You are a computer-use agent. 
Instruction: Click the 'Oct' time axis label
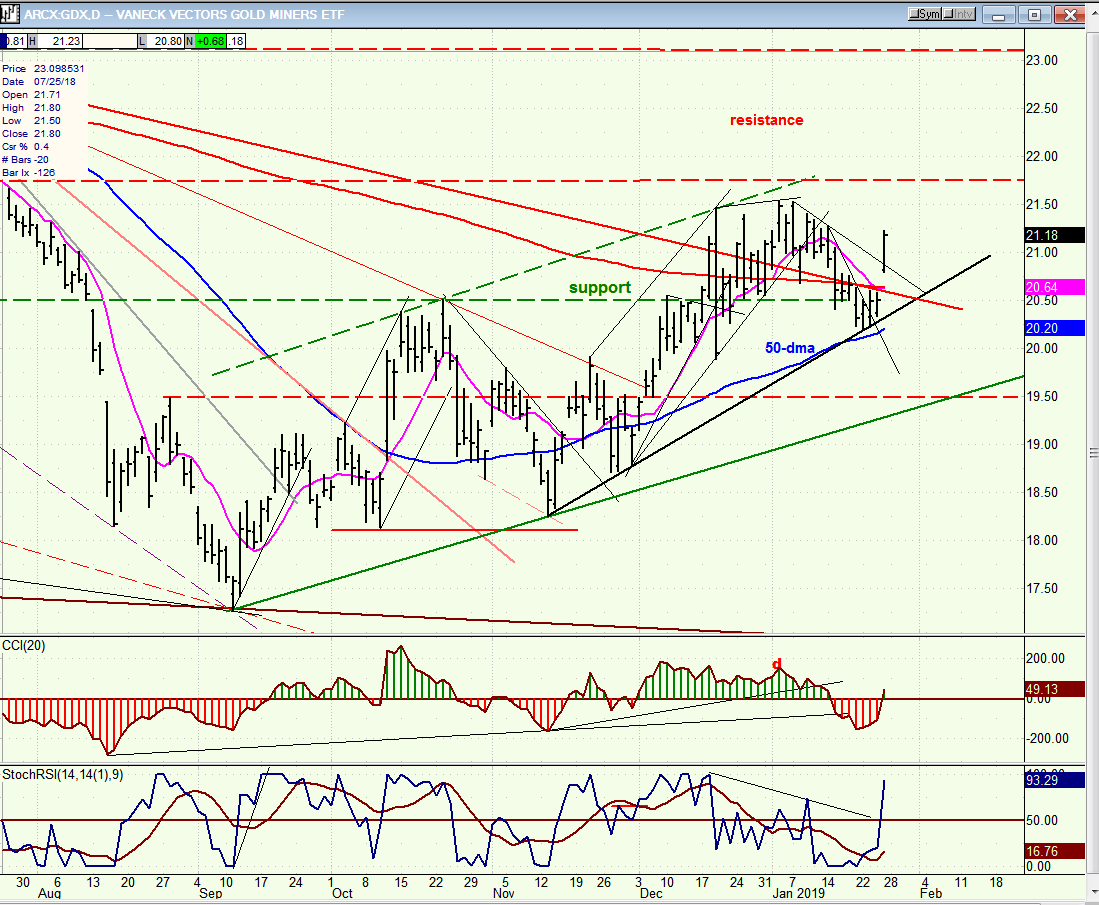coord(342,894)
